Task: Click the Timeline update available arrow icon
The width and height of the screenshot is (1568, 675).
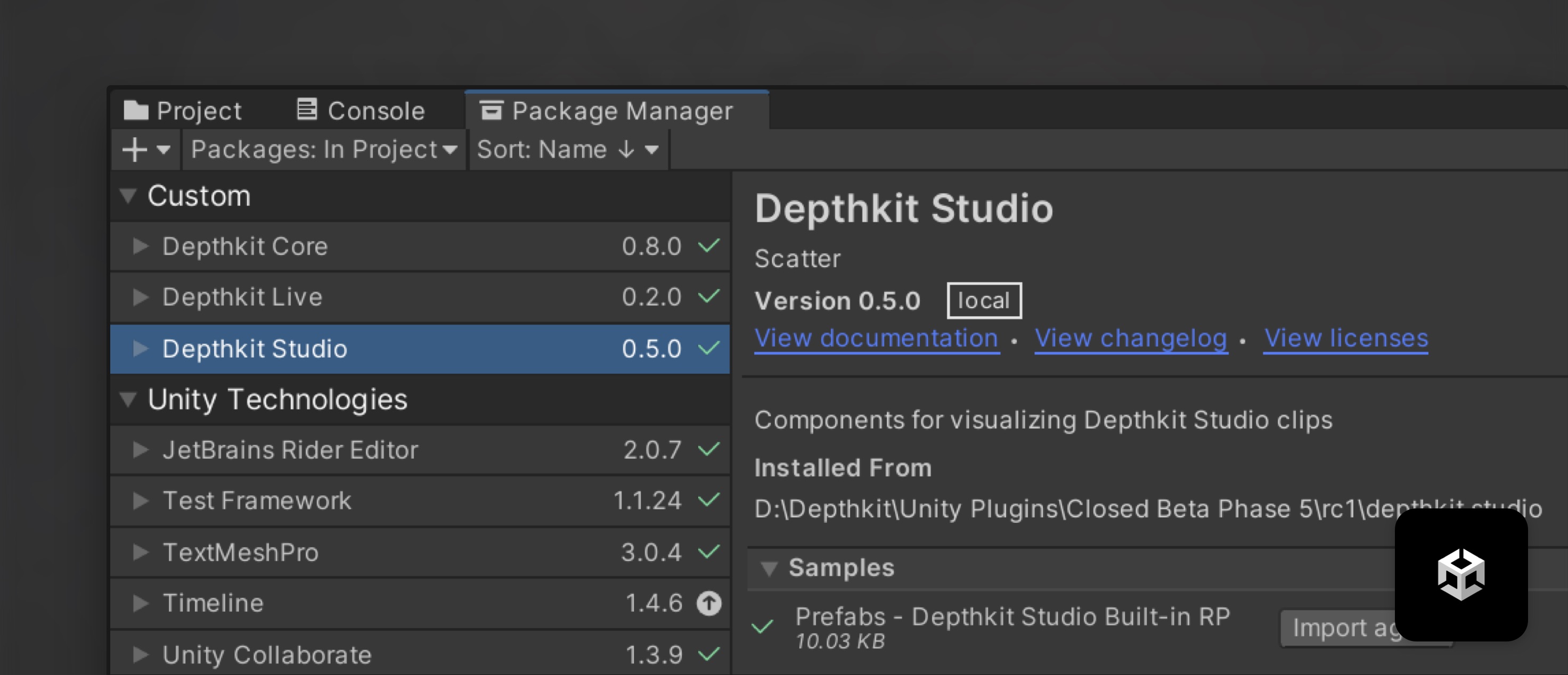Action: pyautogui.click(x=708, y=603)
